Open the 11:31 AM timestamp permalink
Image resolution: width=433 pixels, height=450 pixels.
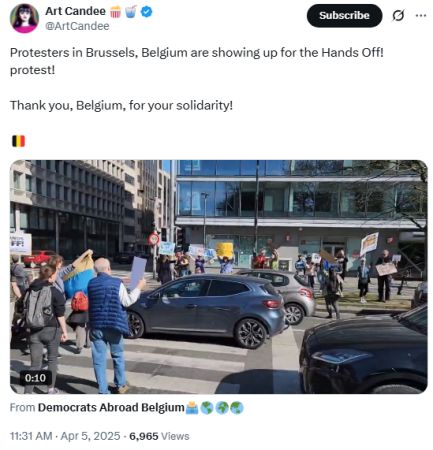pyautogui.click(x=31, y=436)
